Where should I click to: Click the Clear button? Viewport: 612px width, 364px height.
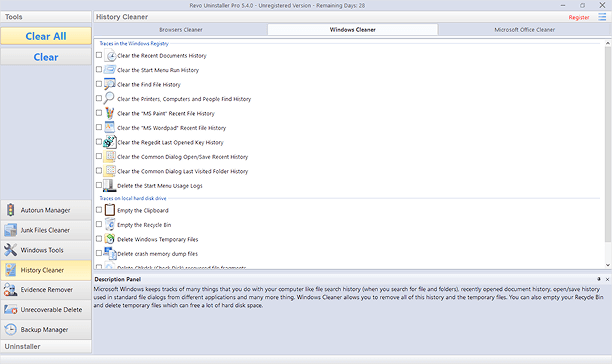pyautogui.click(x=46, y=57)
